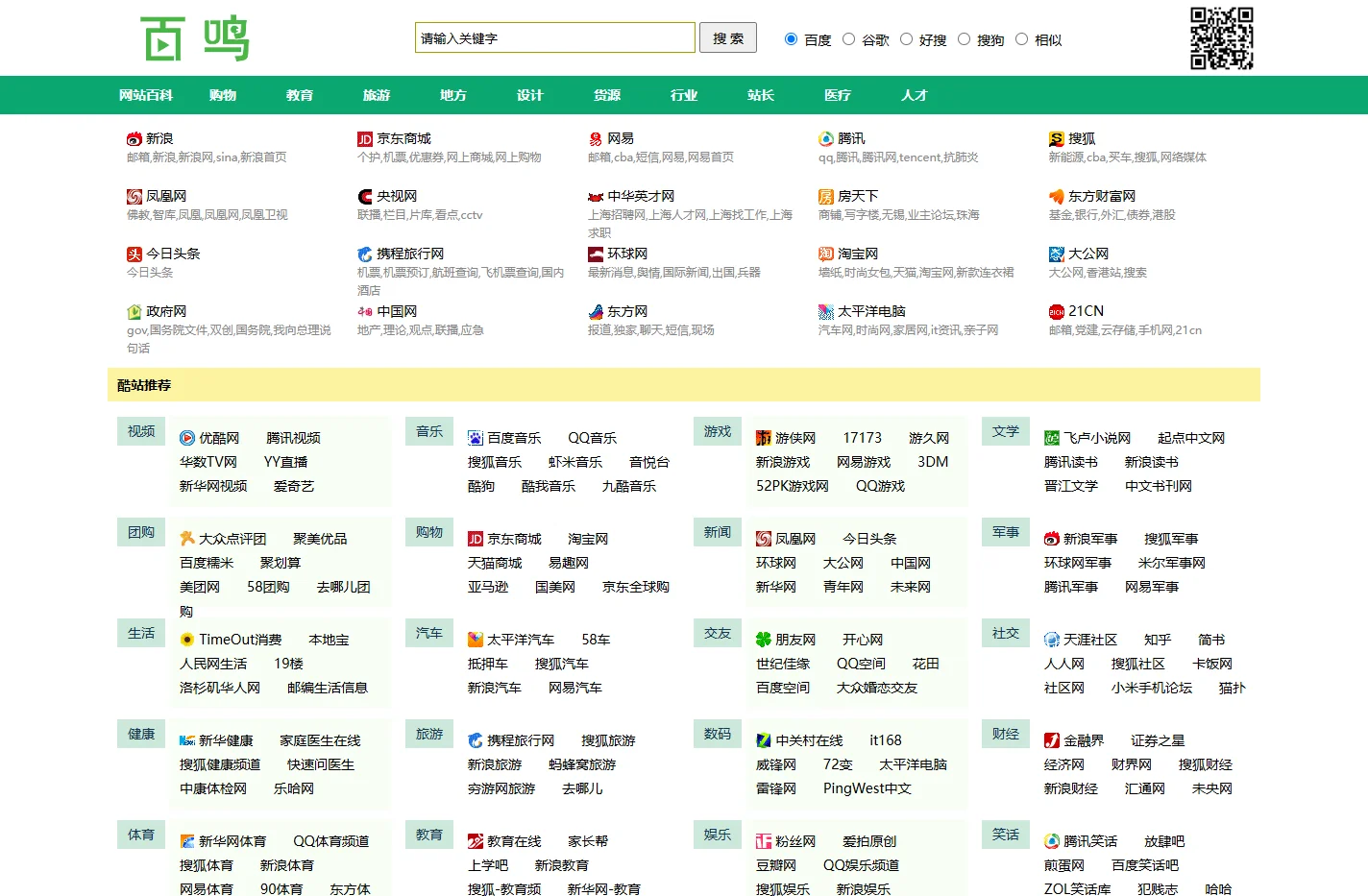Click the 淘宝网 orange icon in top listing
Image resolution: width=1368 pixels, height=896 pixels.
point(826,254)
